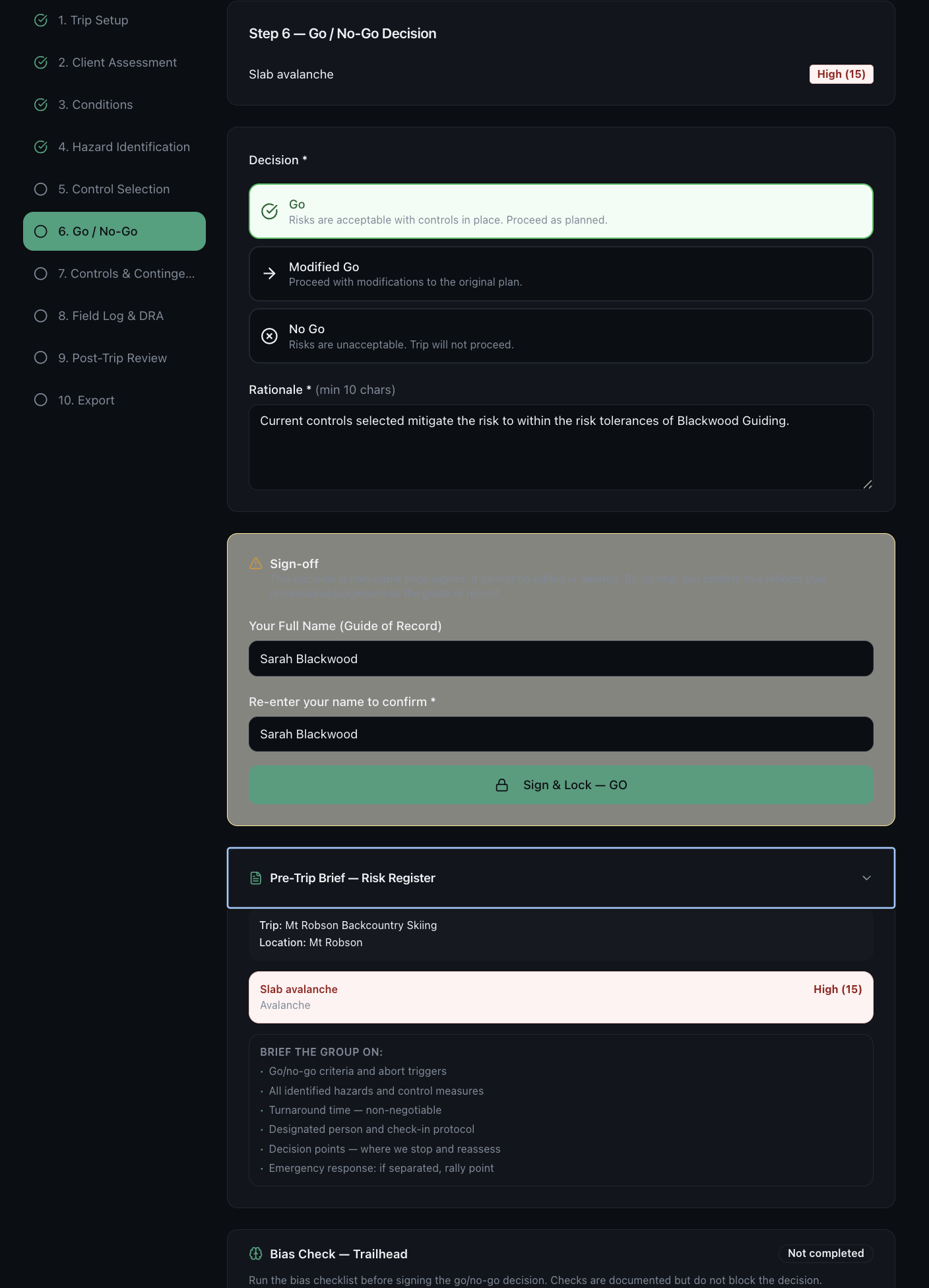This screenshot has height=1288, width=929.
Task: Go to step 5. Control Selection
Action: 113,189
